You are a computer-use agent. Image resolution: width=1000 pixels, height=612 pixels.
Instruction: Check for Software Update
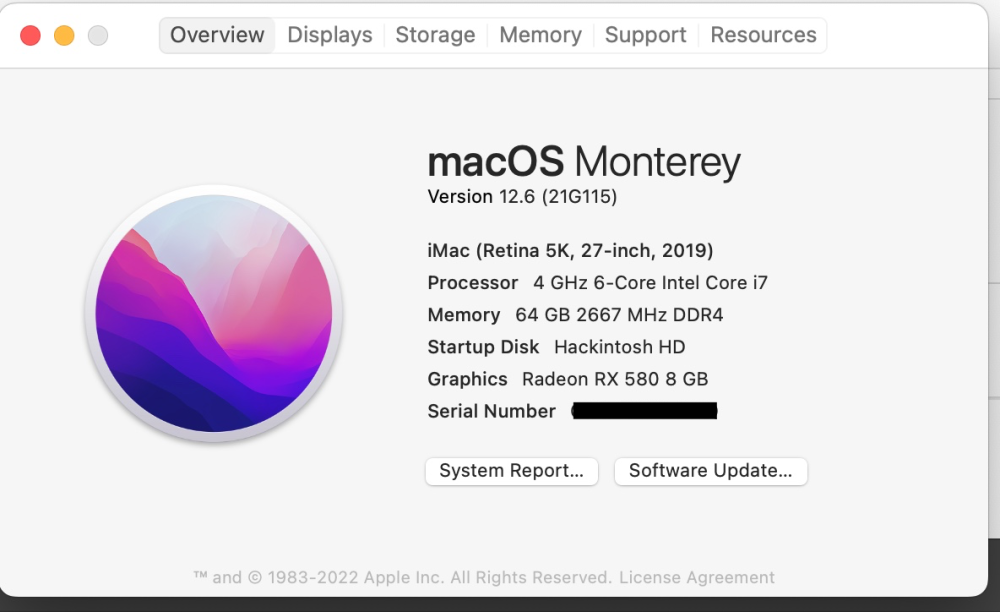point(710,471)
